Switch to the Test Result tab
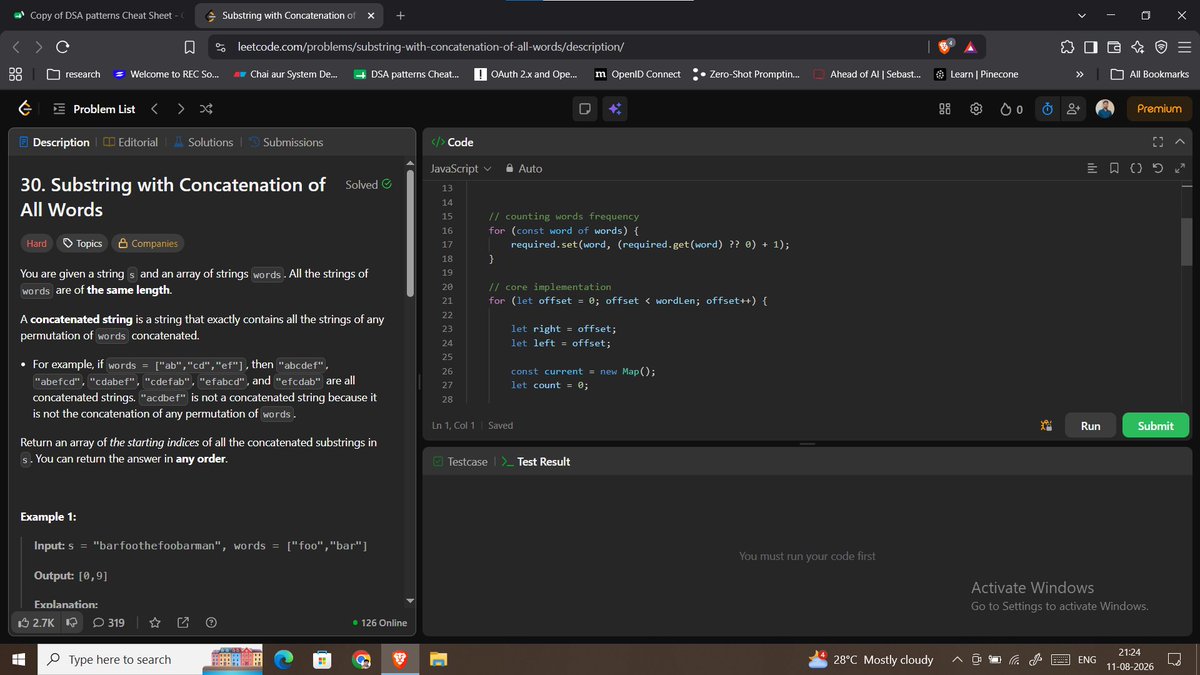Viewport: 1200px width, 675px height. (x=535, y=461)
